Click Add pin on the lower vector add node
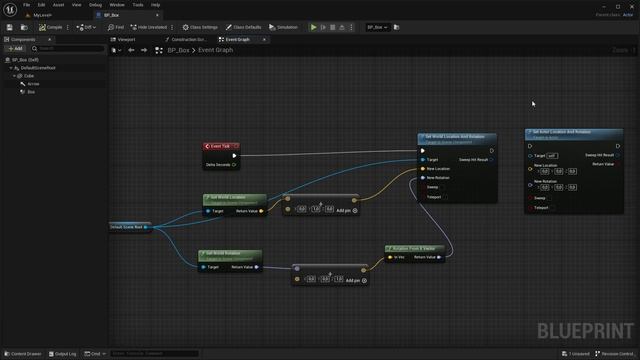Viewport: 640px width, 360px height. pos(356,280)
